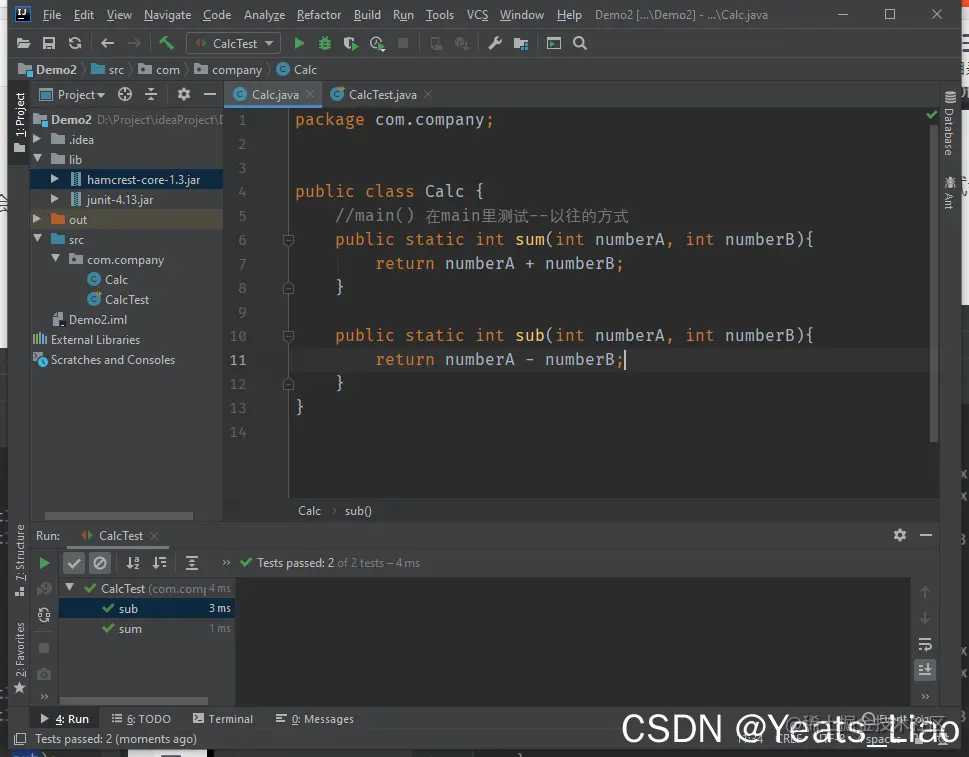Viewport: 969px width, 757px height.
Task: Save all with the floppy disk icon
Action: 49,43
